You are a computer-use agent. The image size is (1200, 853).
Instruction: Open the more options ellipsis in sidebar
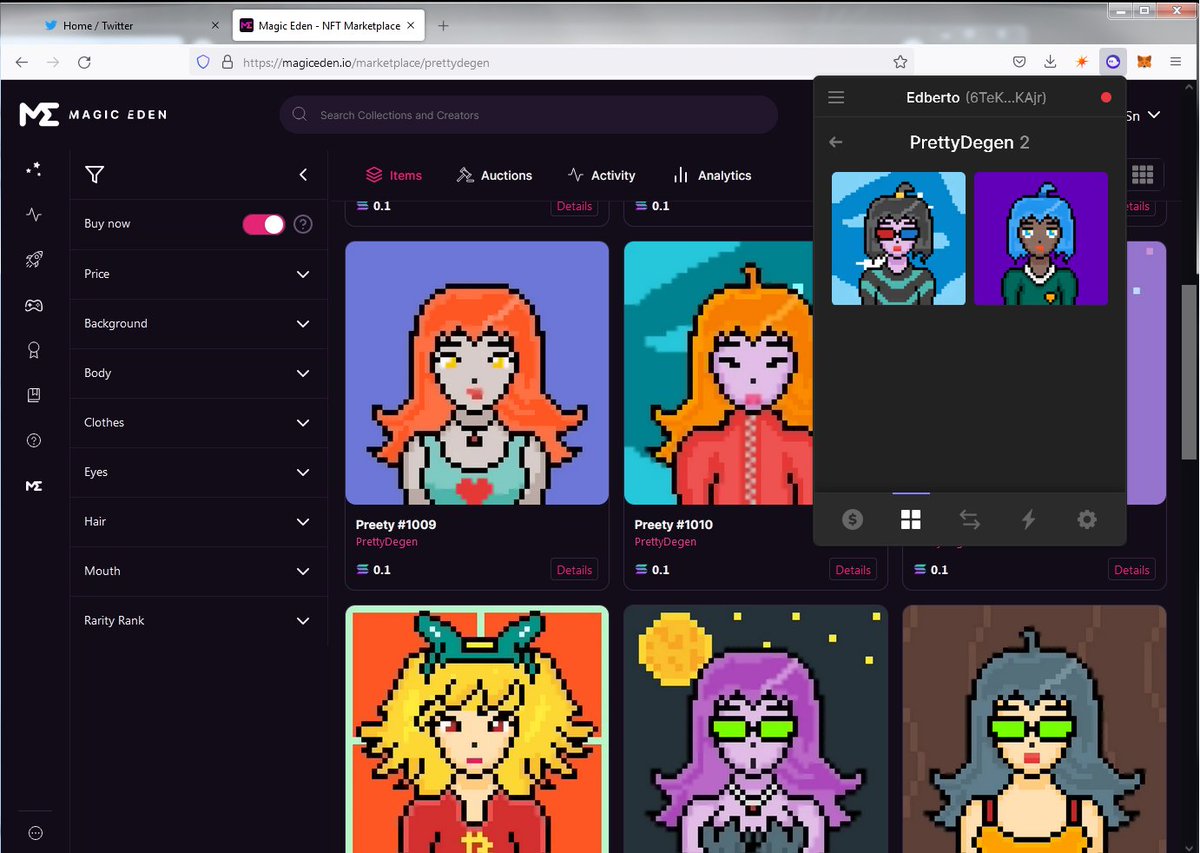pos(35,833)
